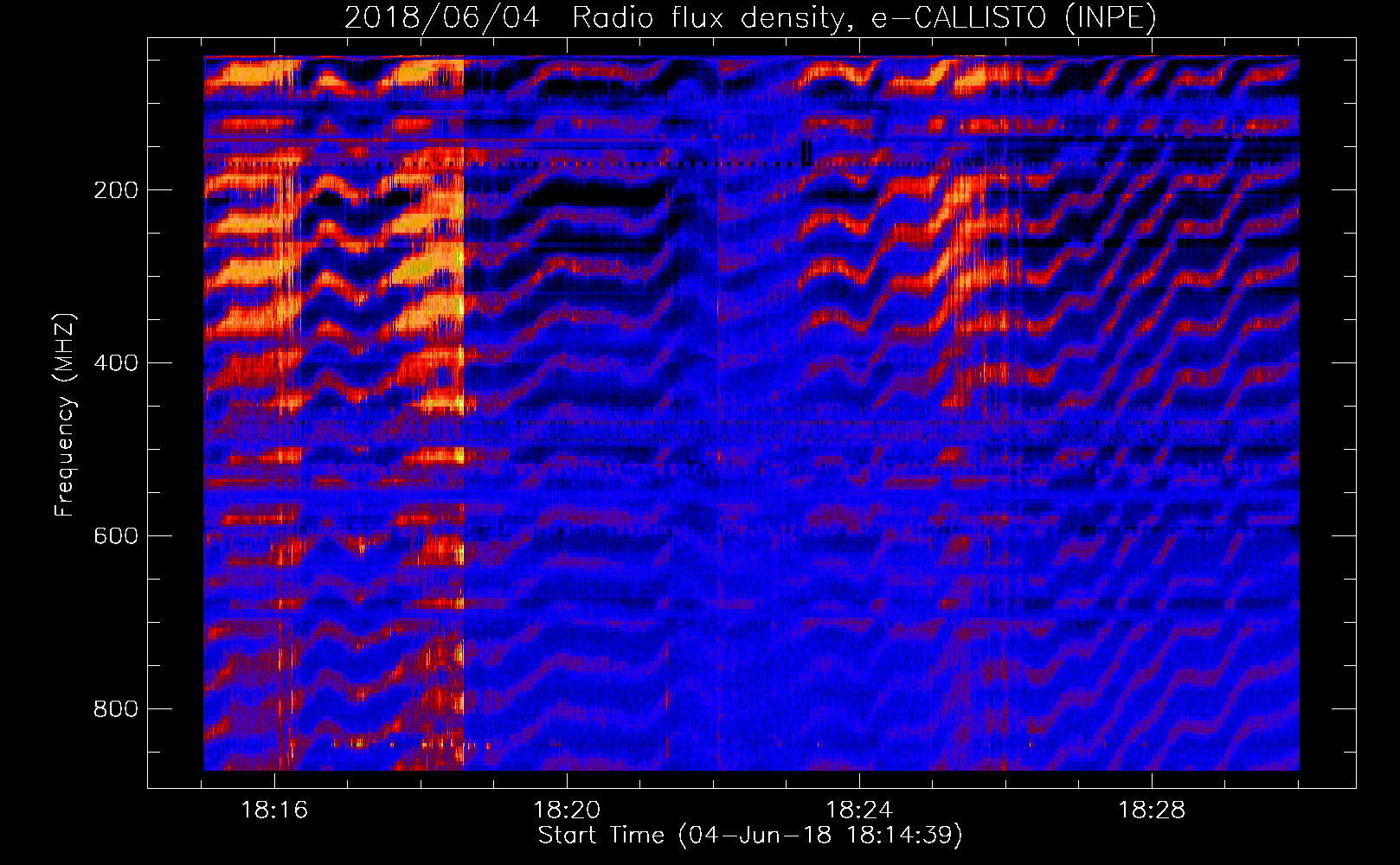Click the plot title "2018/06/04 Radio flux density, e-CALLISTO (INPE)"

[x=750, y=17]
